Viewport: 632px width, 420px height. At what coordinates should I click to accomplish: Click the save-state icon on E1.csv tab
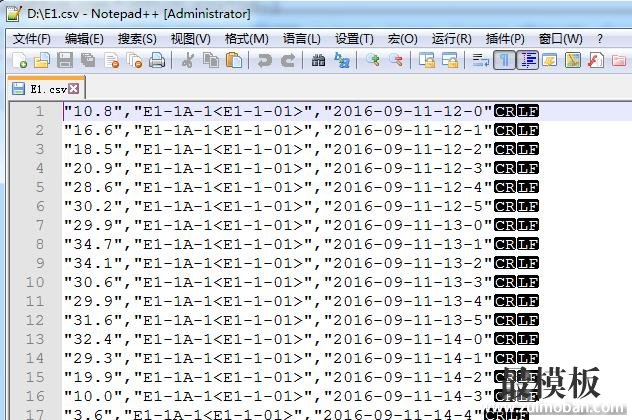click(x=18, y=89)
